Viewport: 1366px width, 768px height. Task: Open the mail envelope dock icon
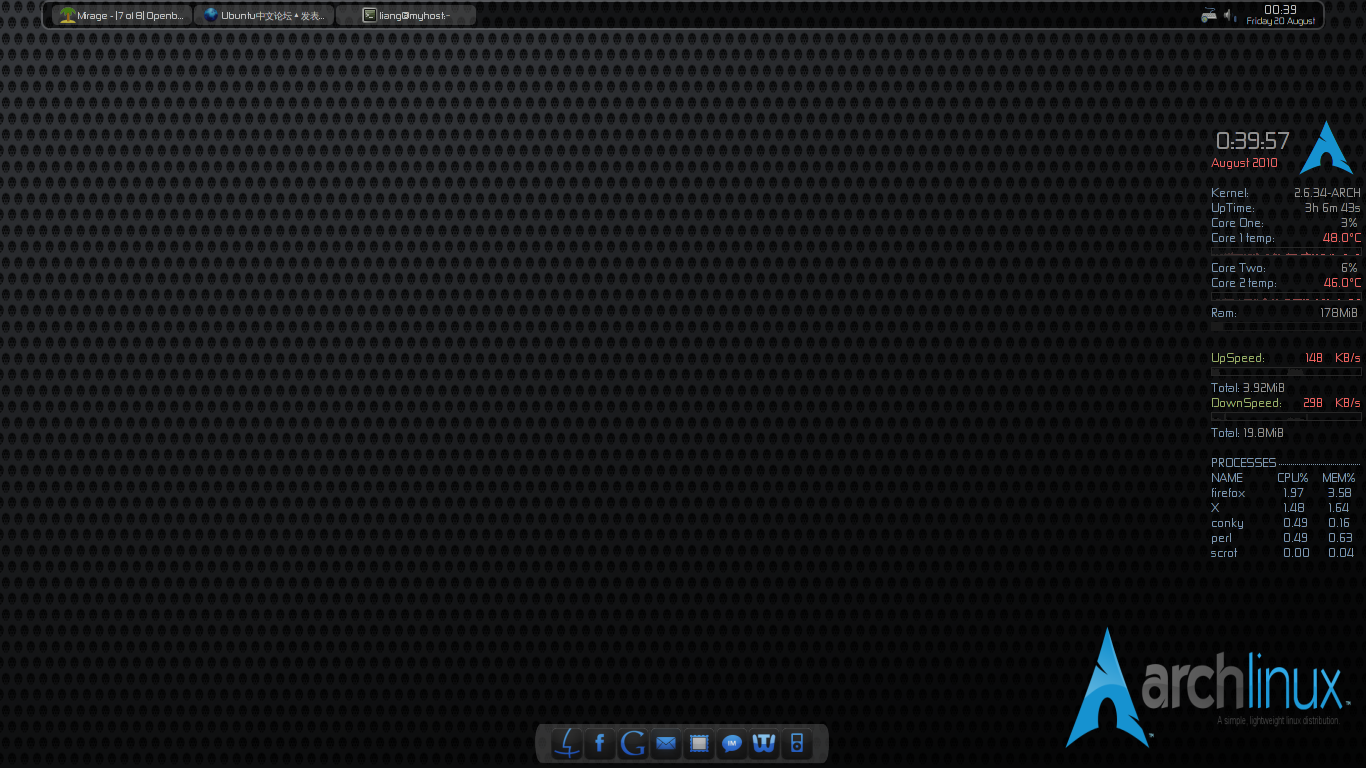(666, 743)
